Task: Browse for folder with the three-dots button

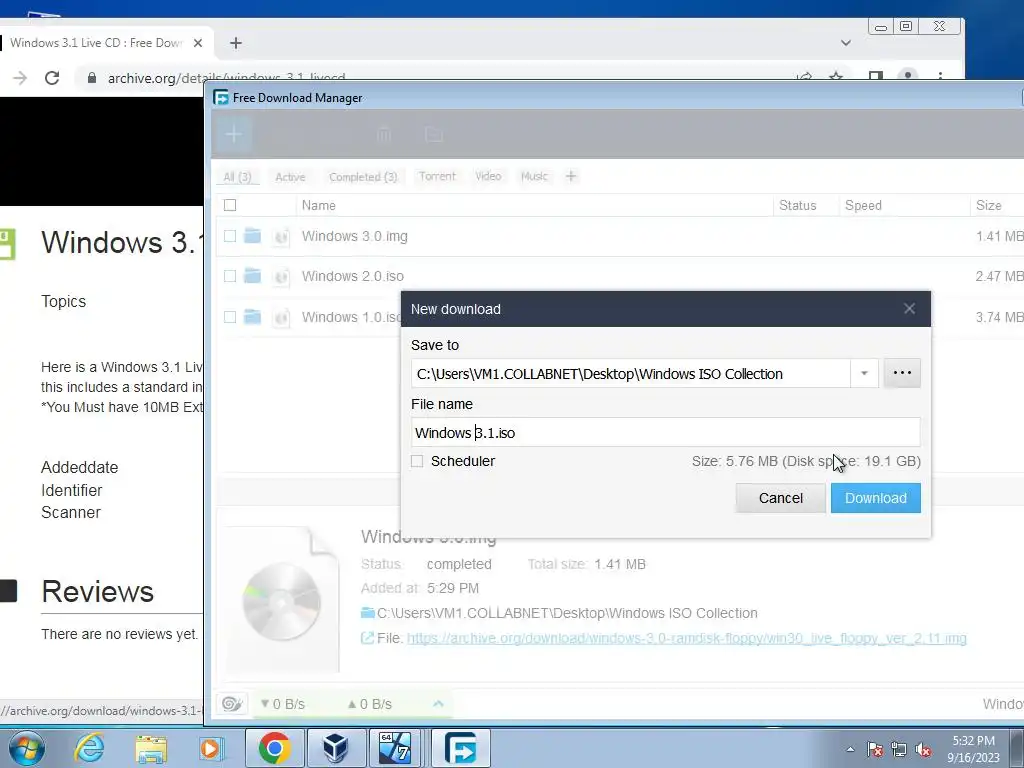Action: [x=902, y=373]
